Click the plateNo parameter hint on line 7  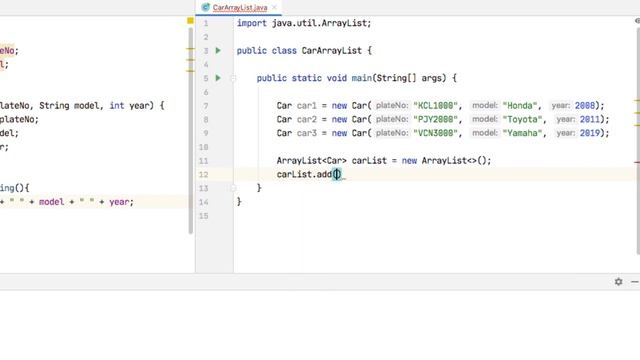coord(392,106)
